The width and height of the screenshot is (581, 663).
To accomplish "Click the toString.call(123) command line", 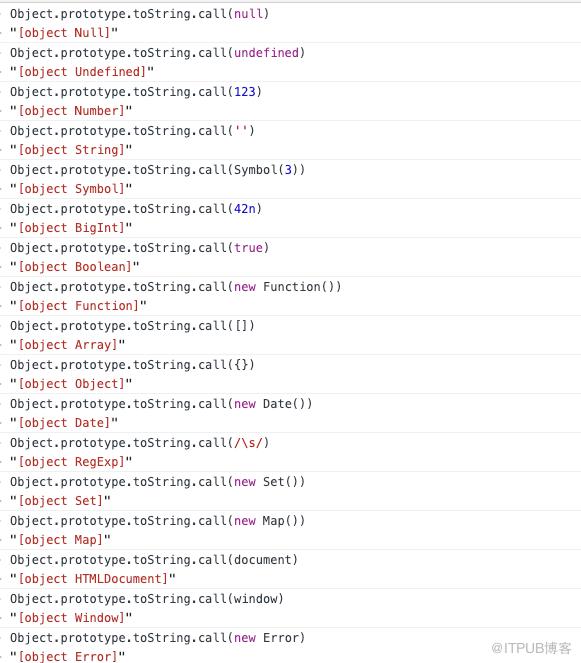I will 136,92.
